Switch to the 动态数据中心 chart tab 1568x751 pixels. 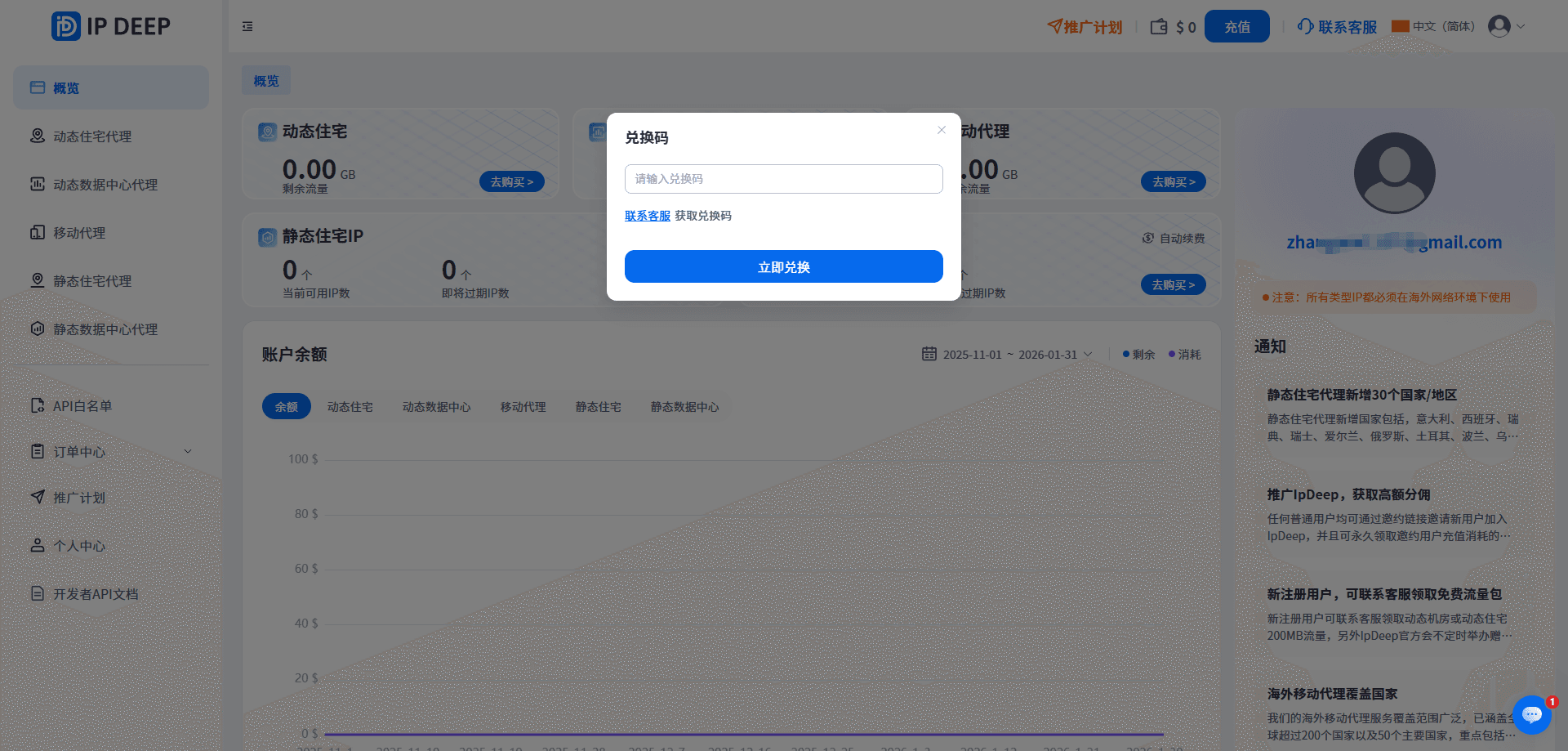437,406
